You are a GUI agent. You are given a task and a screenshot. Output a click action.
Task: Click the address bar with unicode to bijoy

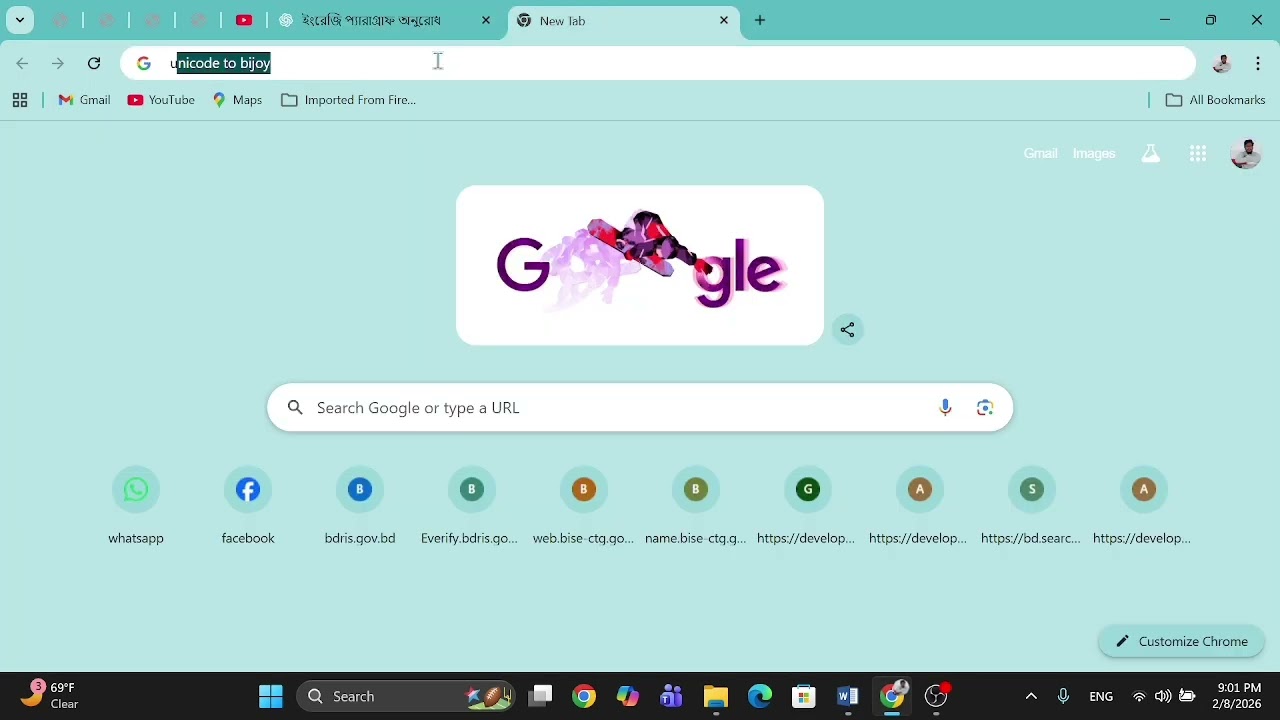pyautogui.click(x=658, y=63)
